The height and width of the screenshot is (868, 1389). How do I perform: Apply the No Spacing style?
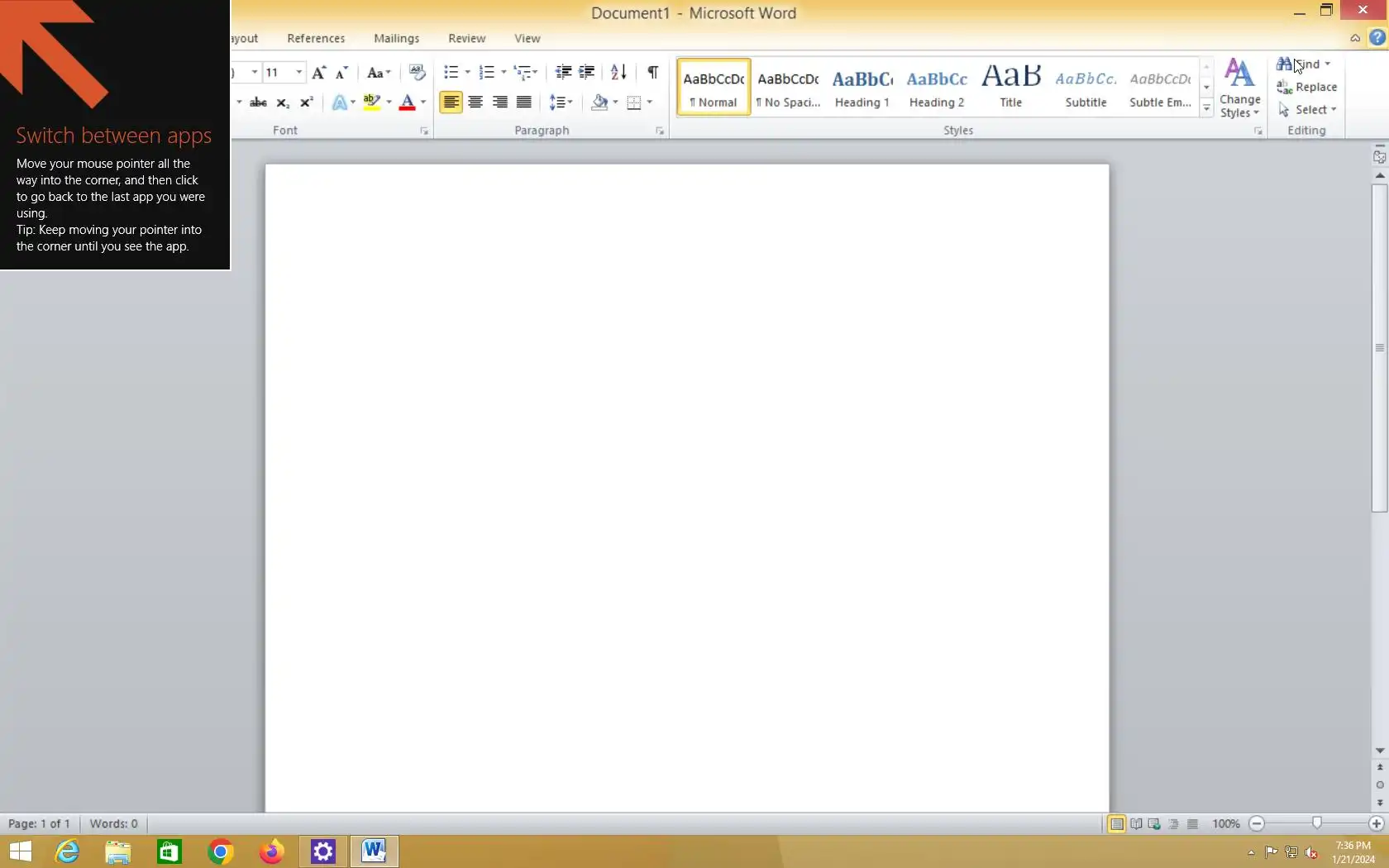[x=788, y=87]
